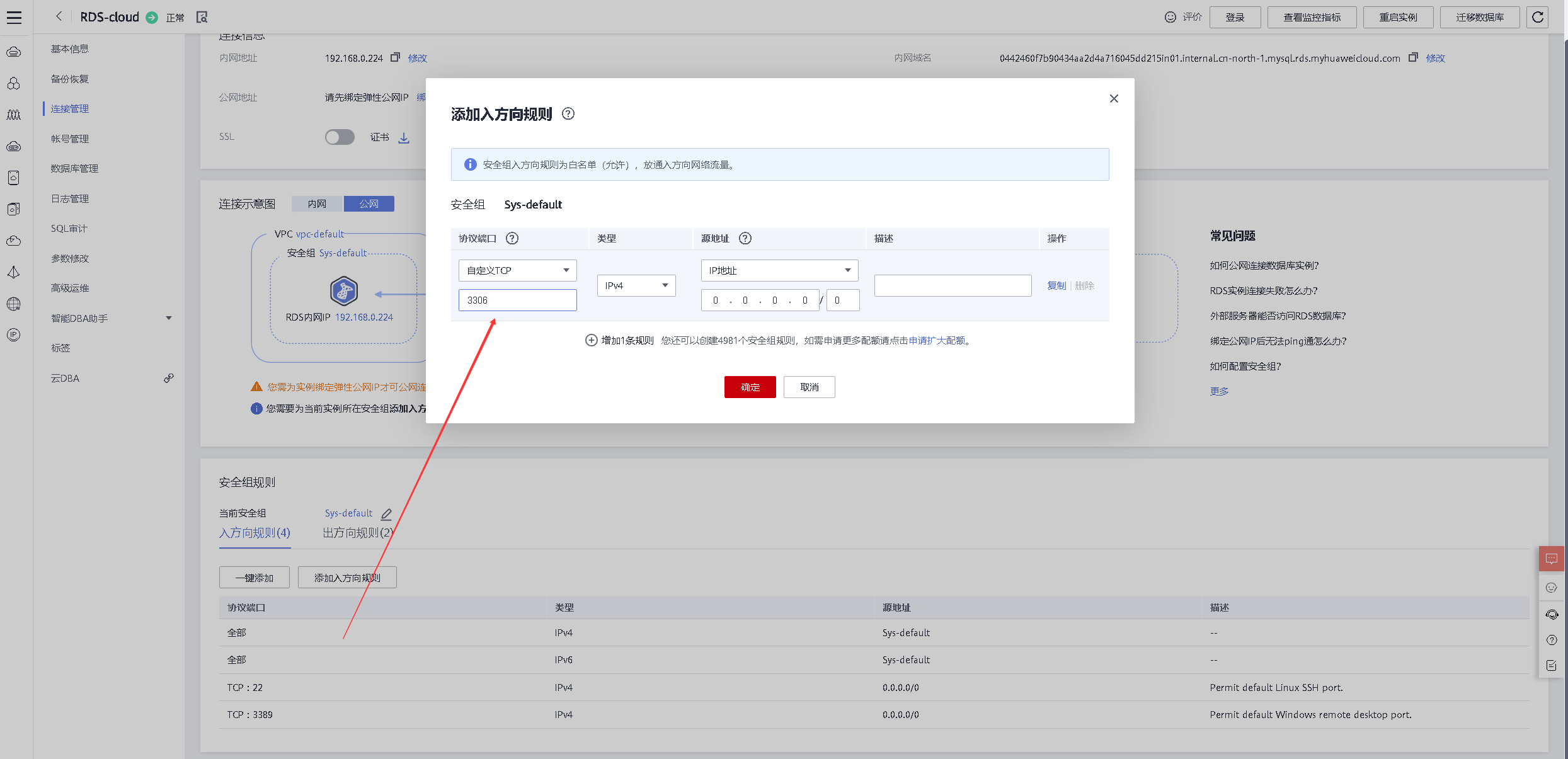Screen dimensions: 1568x759
Task: Copy the internal IP address 192.168.0.224
Action: 395,57
